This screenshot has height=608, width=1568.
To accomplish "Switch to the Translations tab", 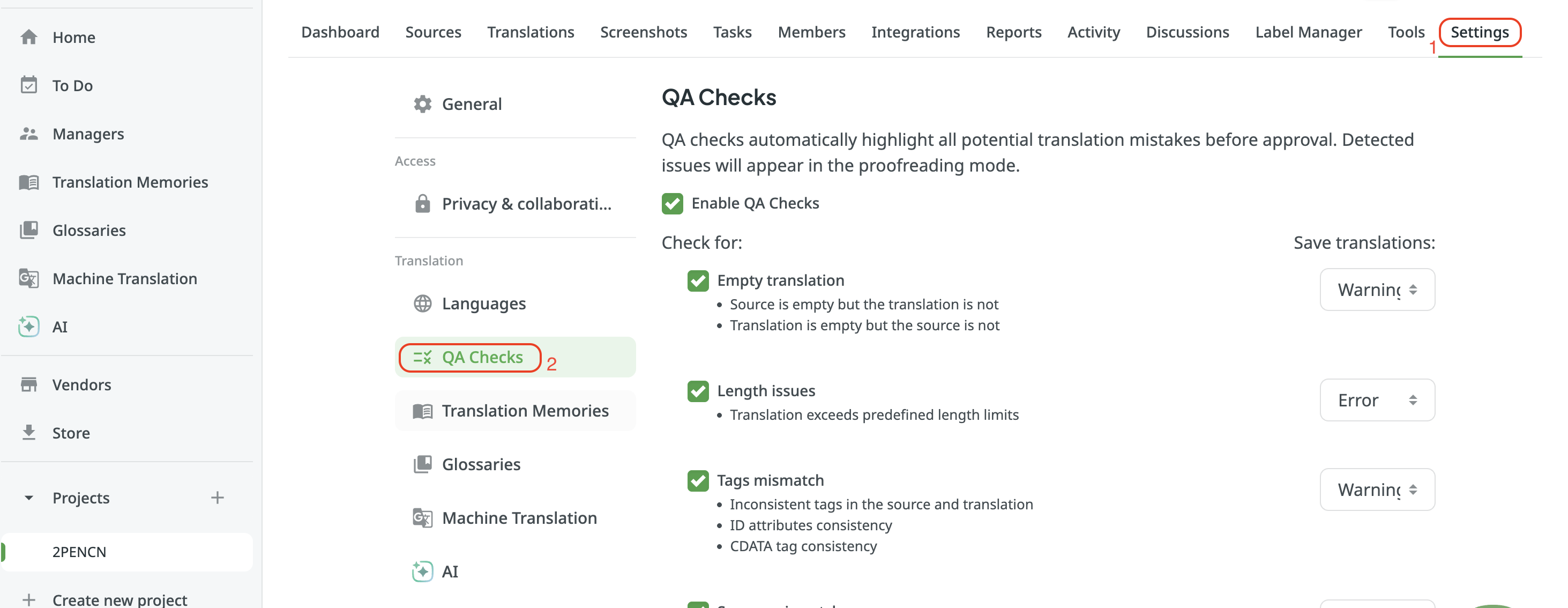I will pos(530,32).
